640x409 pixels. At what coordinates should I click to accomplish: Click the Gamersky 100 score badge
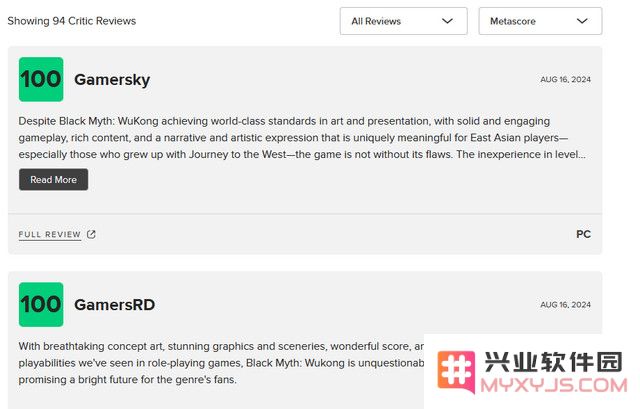[41, 79]
